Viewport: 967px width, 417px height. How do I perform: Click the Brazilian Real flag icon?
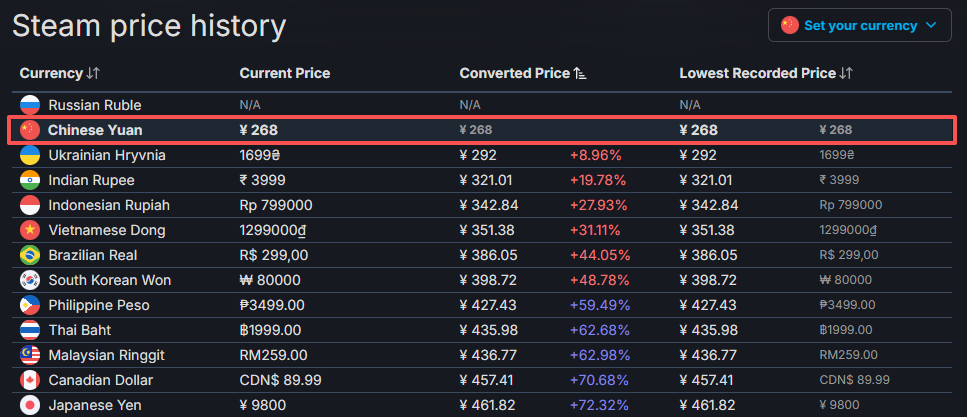coord(29,255)
